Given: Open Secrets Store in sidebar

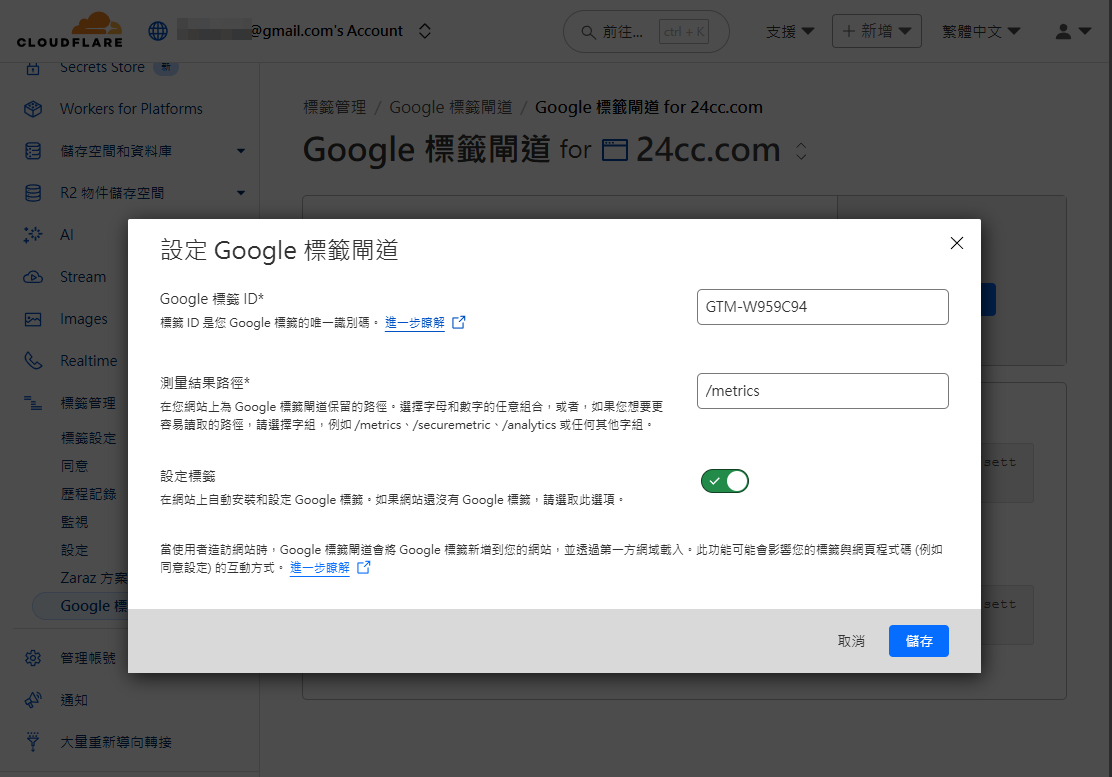Looking at the screenshot, I should pyautogui.click(x=102, y=67).
